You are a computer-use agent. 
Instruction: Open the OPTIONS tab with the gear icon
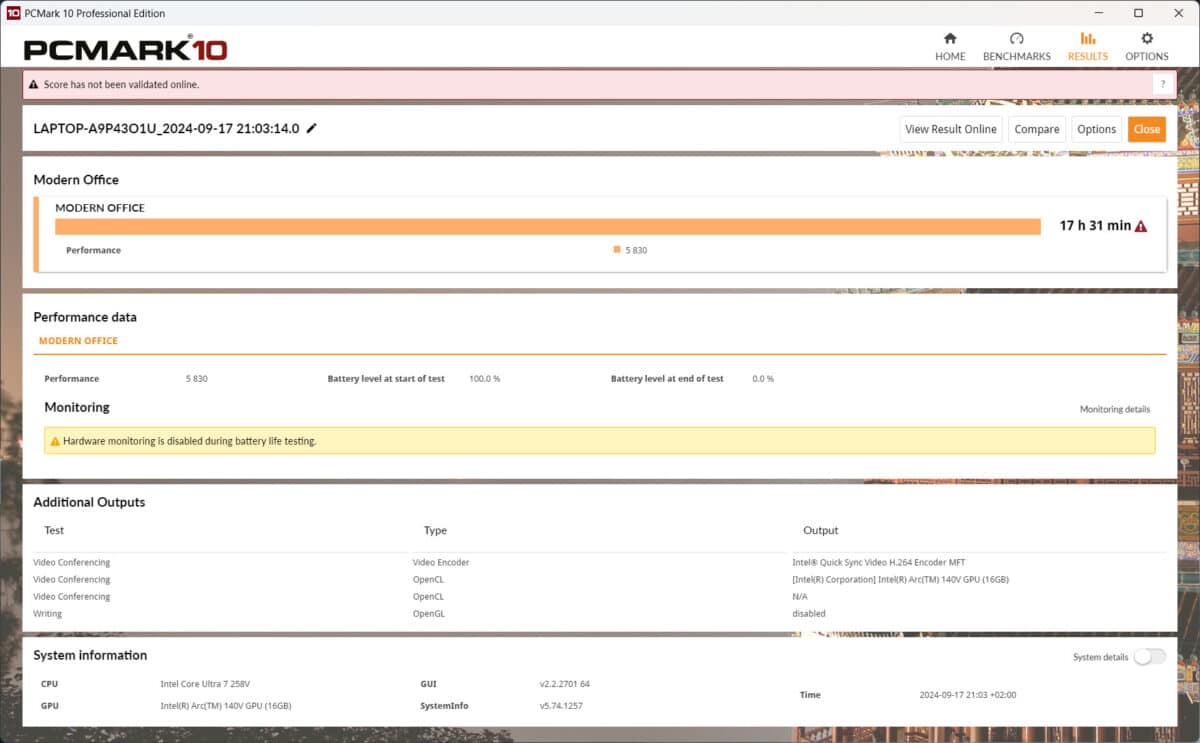[1147, 47]
